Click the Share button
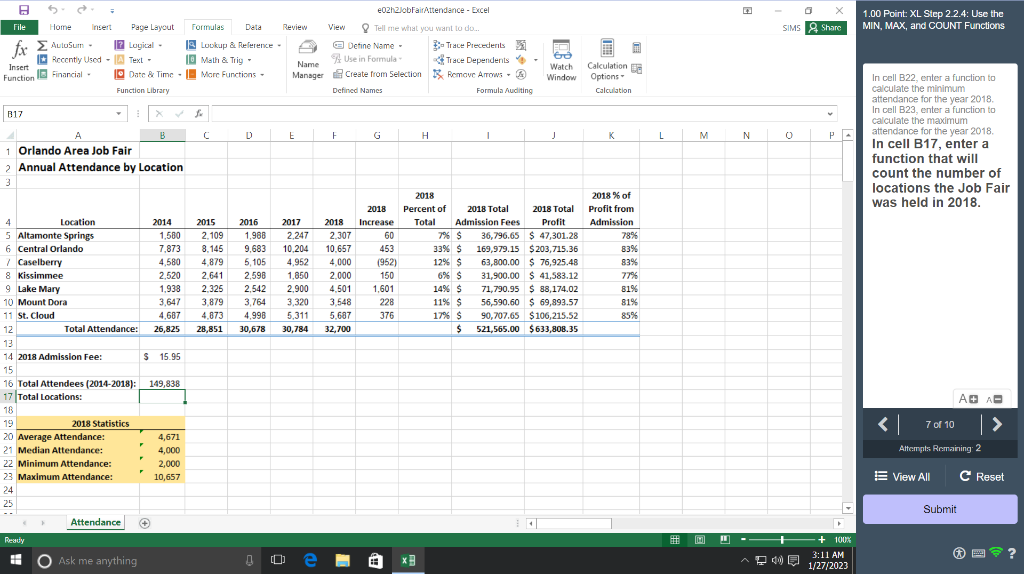 pyautogui.click(x=825, y=27)
